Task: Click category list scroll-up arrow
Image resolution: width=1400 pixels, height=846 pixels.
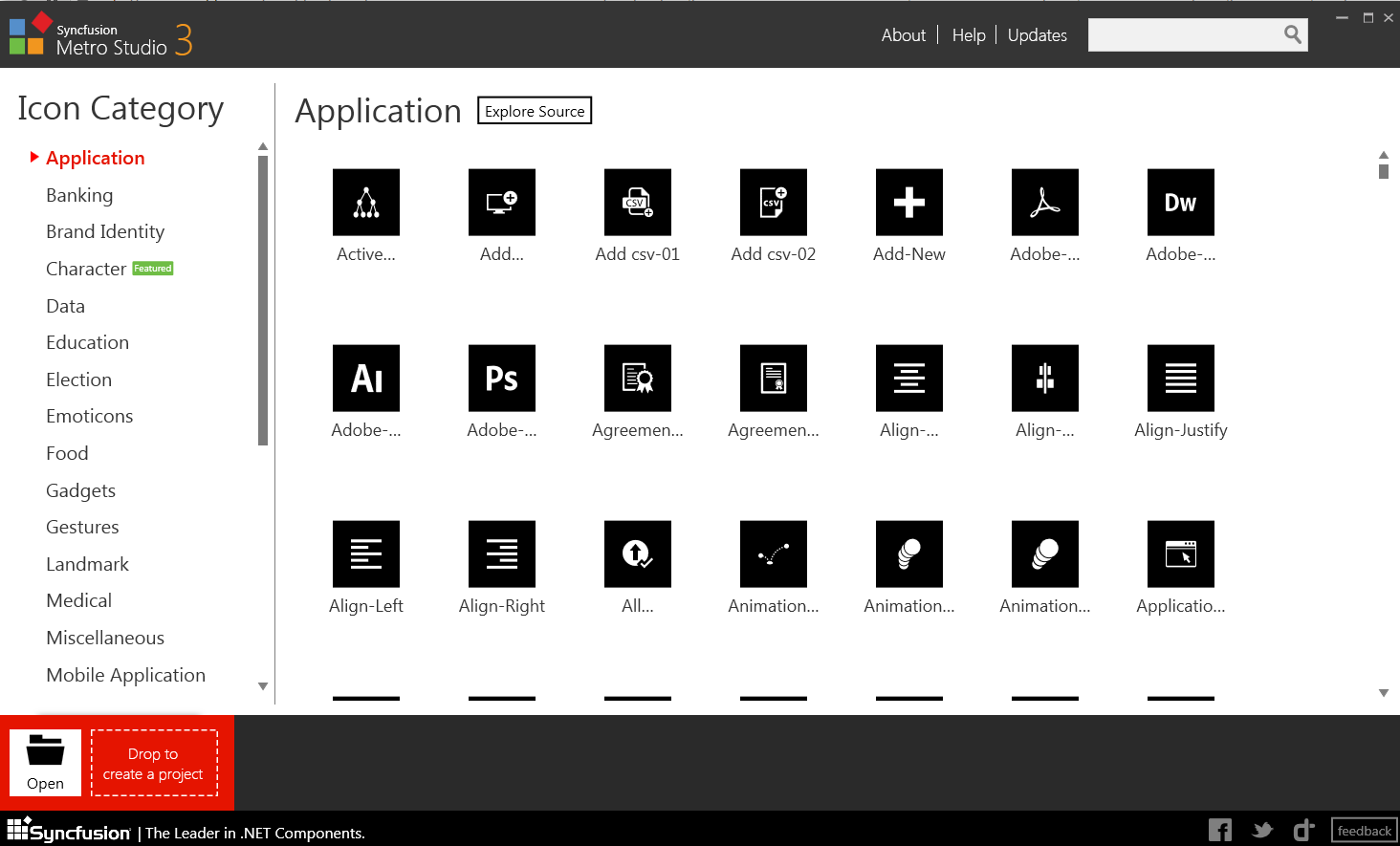Action: [263, 146]
